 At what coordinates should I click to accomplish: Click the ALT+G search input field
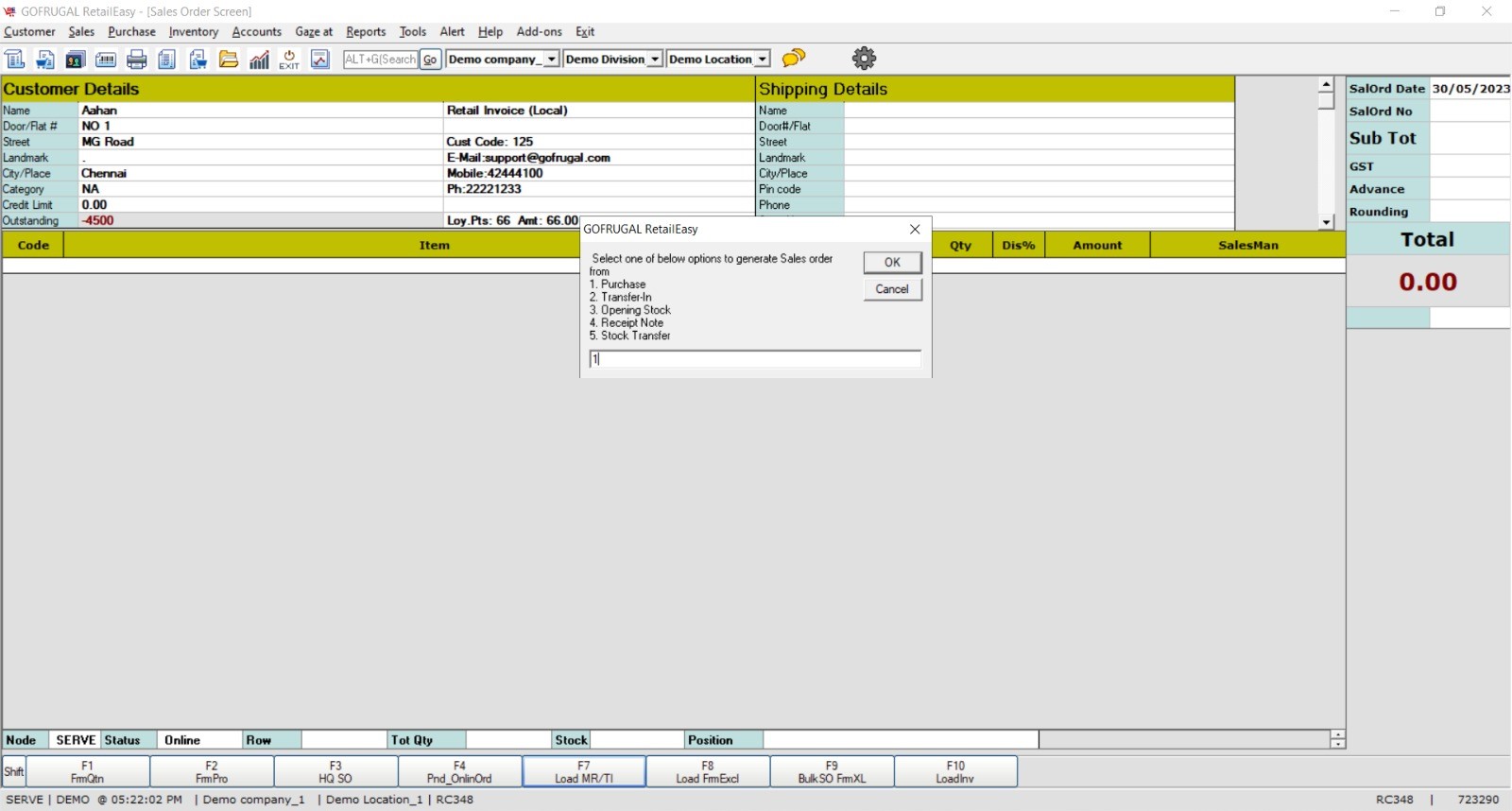380,59
